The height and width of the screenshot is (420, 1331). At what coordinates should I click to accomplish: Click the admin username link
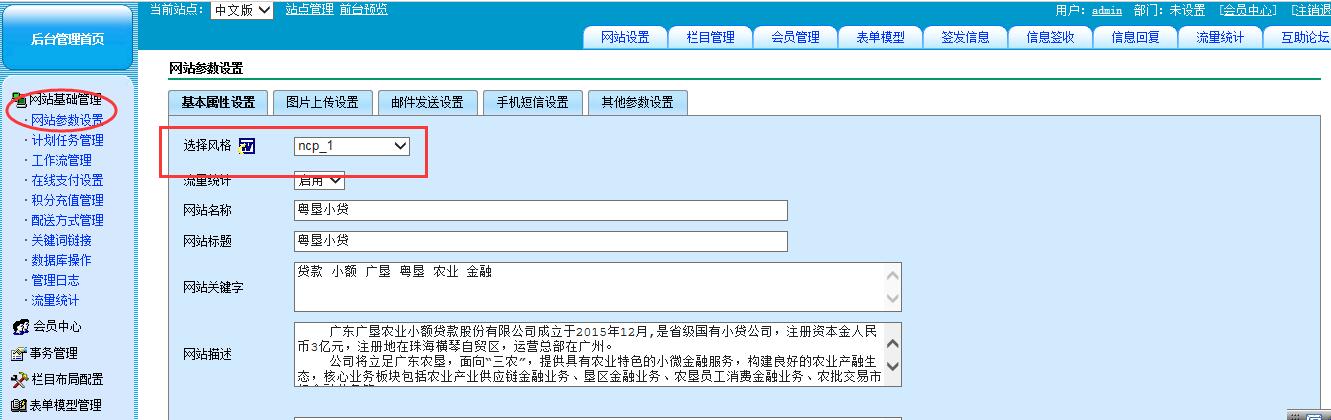click(1107, 10)
